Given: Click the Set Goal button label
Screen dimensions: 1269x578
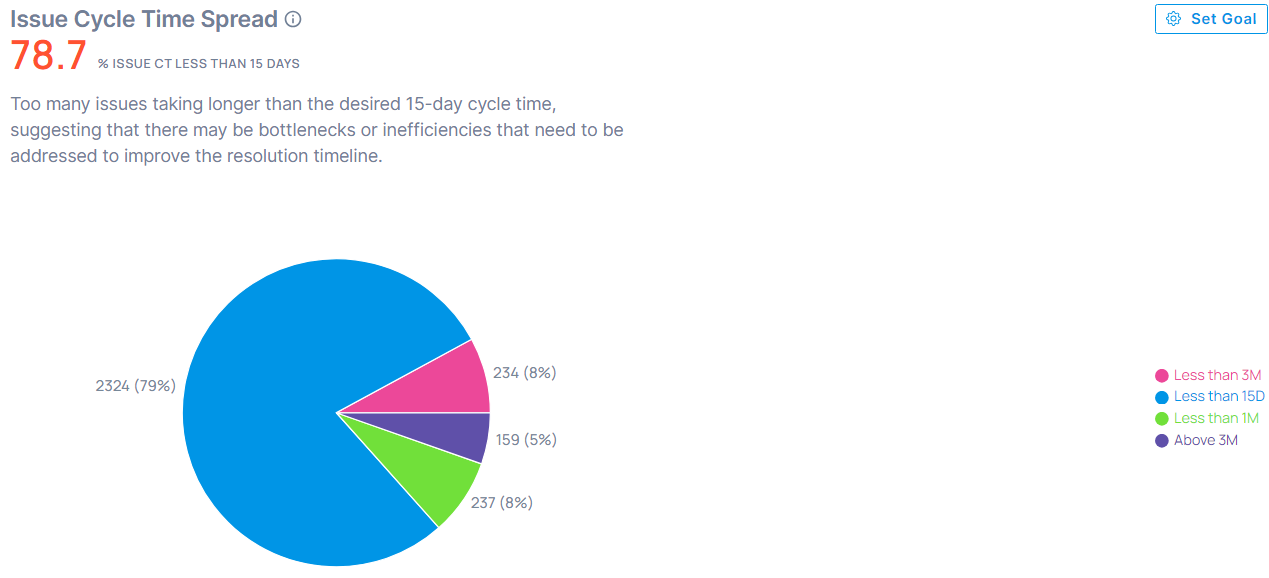Looking at the screenshot, I should click(1224, 19).
